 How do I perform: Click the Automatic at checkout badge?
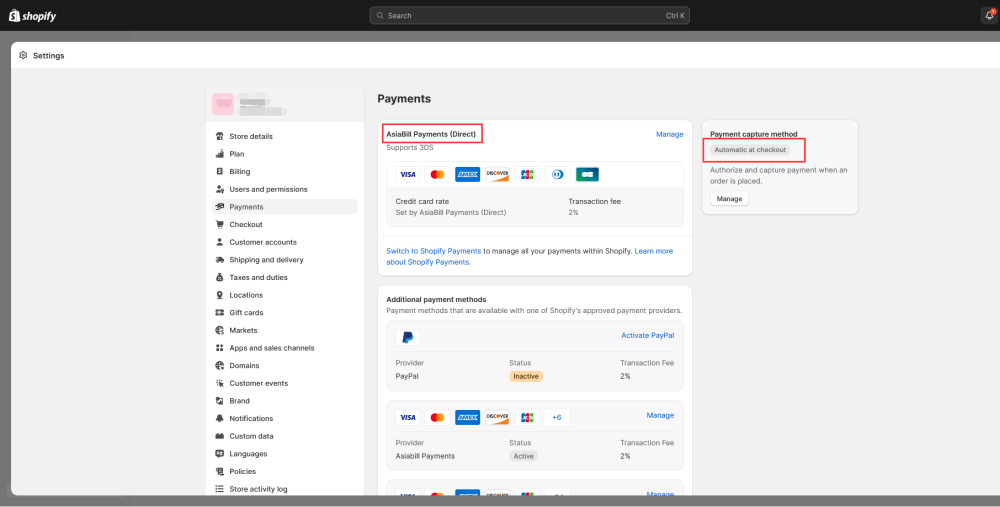point(750,150)
